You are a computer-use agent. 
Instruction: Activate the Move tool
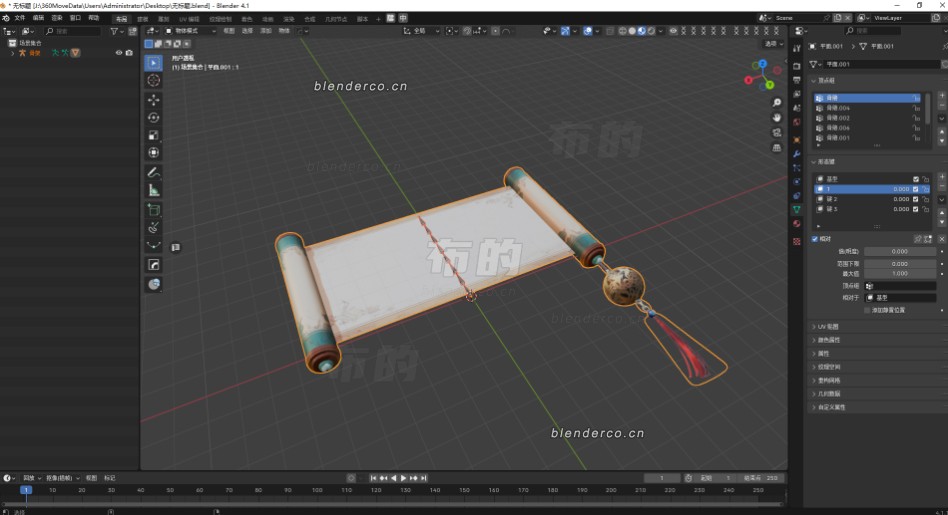(x=154, y=100)
